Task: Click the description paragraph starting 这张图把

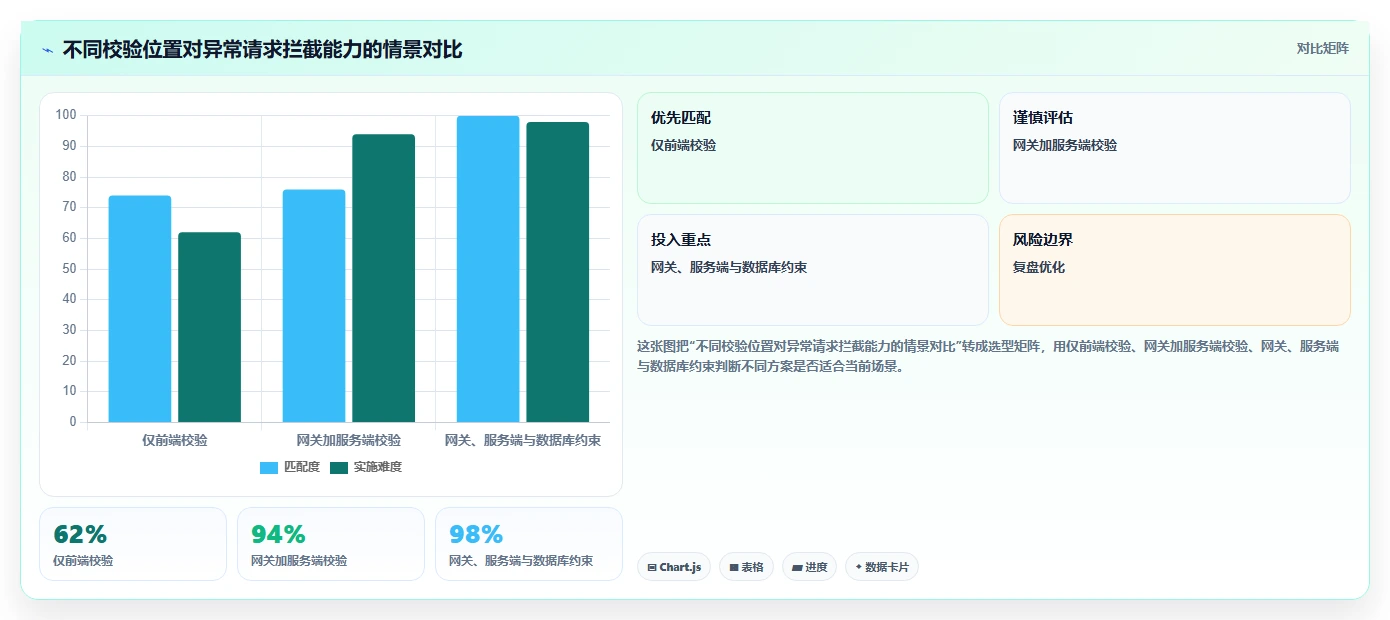Action: click(x=988, y=356)
